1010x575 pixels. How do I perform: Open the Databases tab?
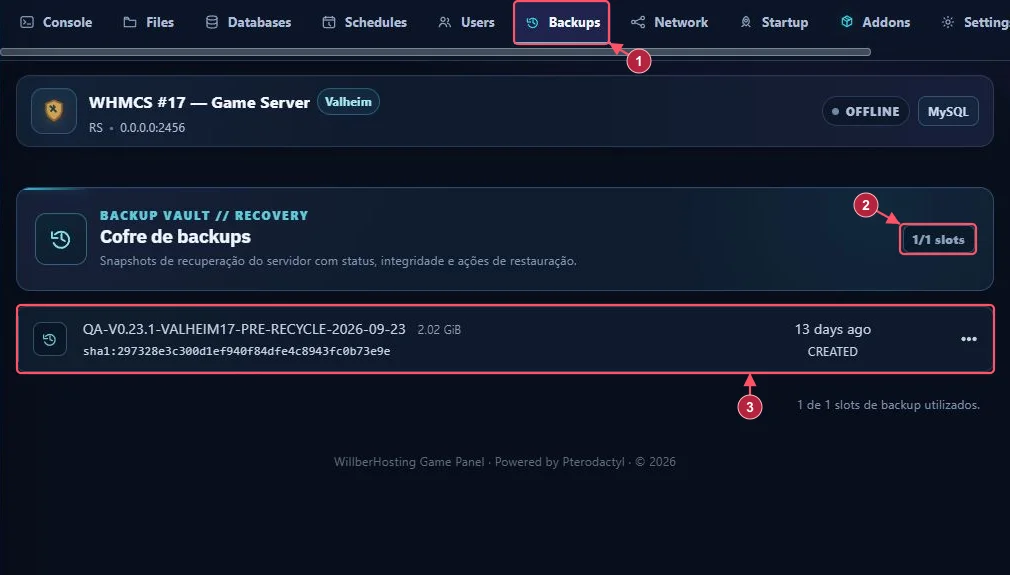(248, 23)
